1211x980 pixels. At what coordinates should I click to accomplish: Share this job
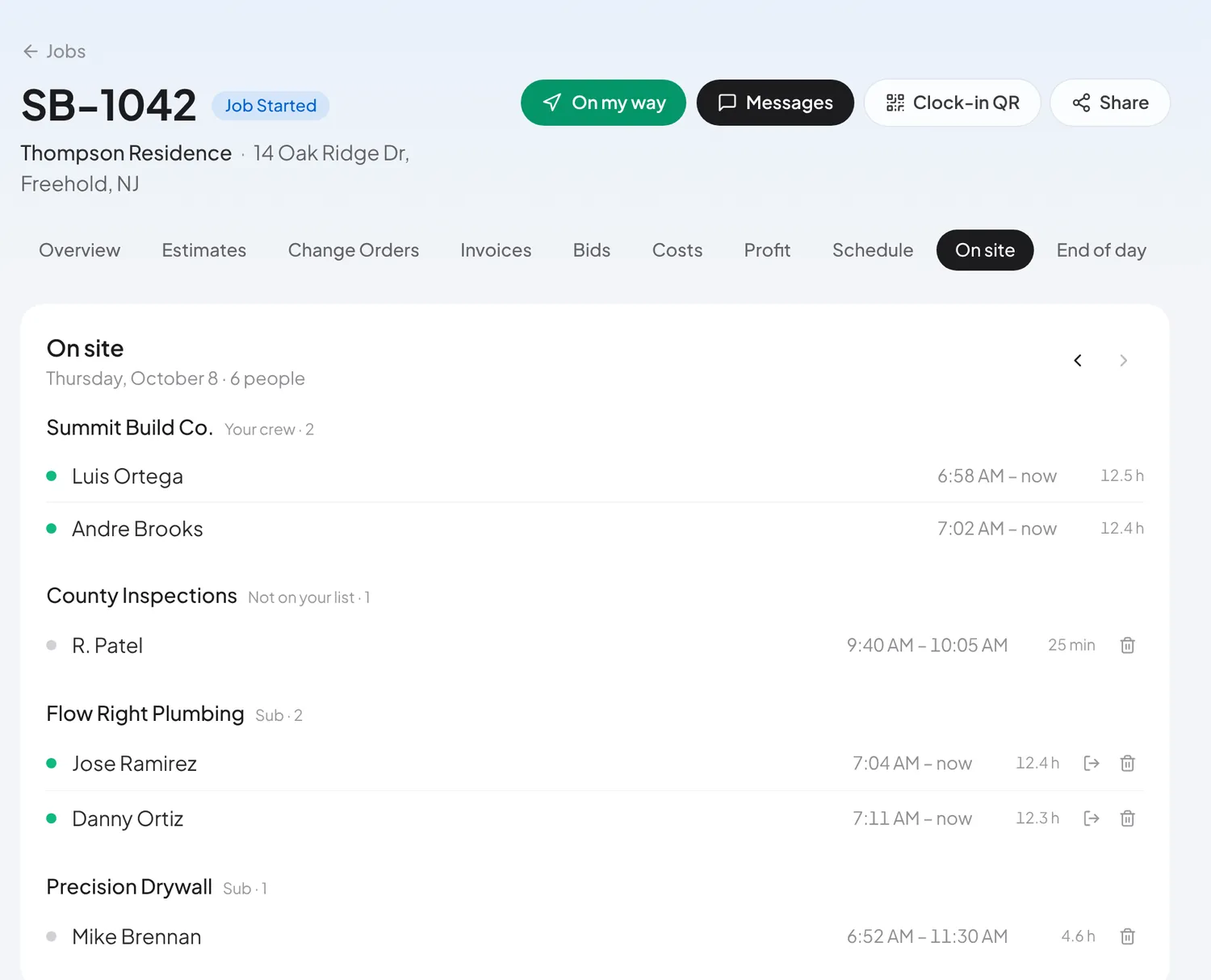[1110, 103]
